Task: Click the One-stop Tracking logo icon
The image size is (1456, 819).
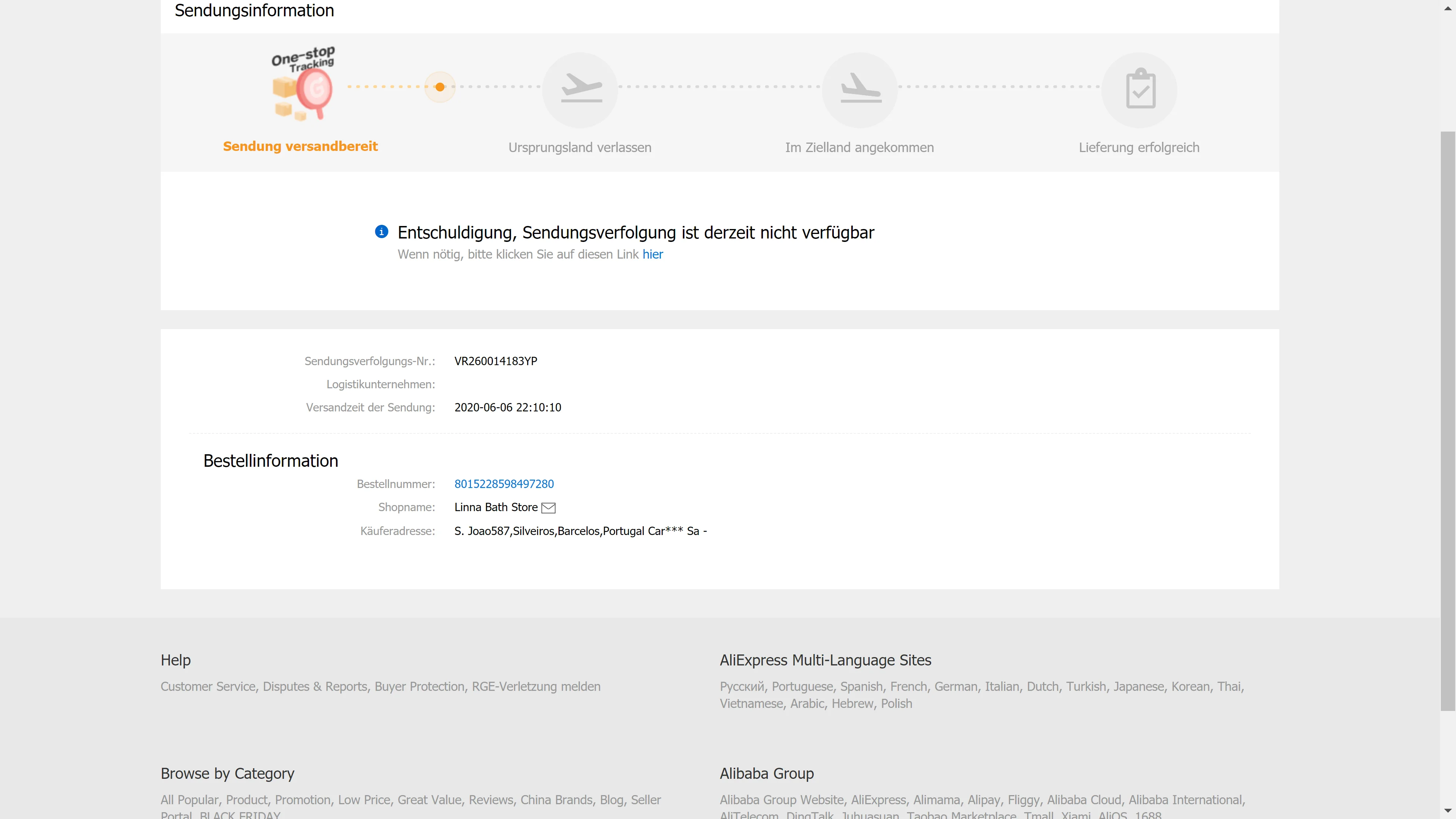Action: pyautogui.click(x=303, y=84)
